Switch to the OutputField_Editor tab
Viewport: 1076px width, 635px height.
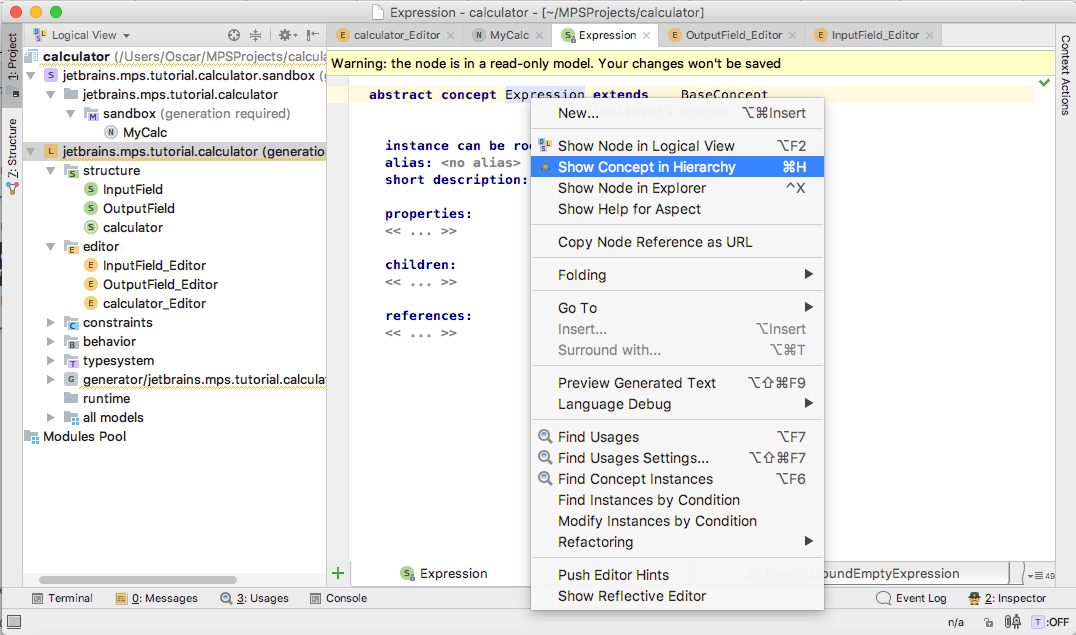725,35
